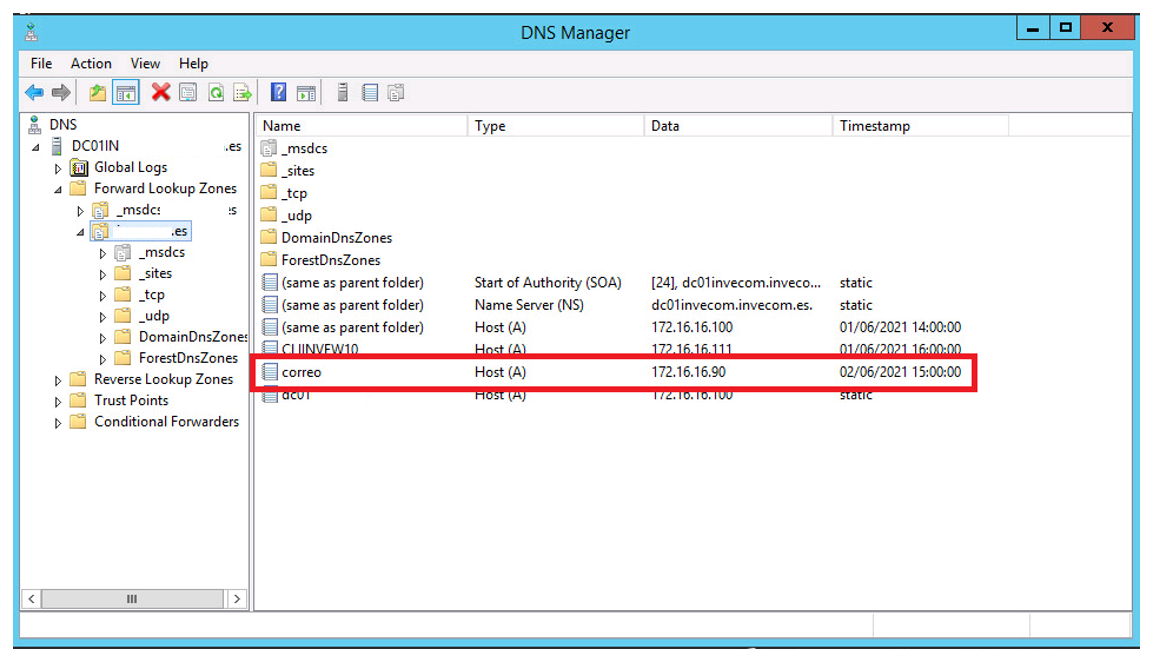Viewport: 1149px width, 661px height.
Task: Click the tree pane scroll right arrow
Action: tap(237, 599)
